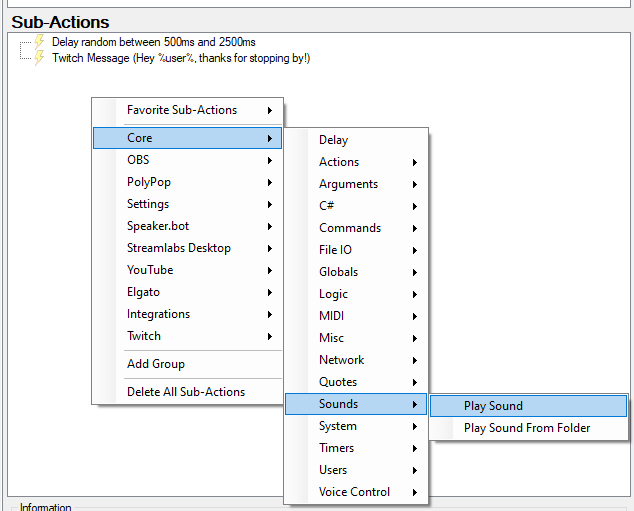Expand the Twitch submenu arrow
634x511 pixels.
[270, 336]
